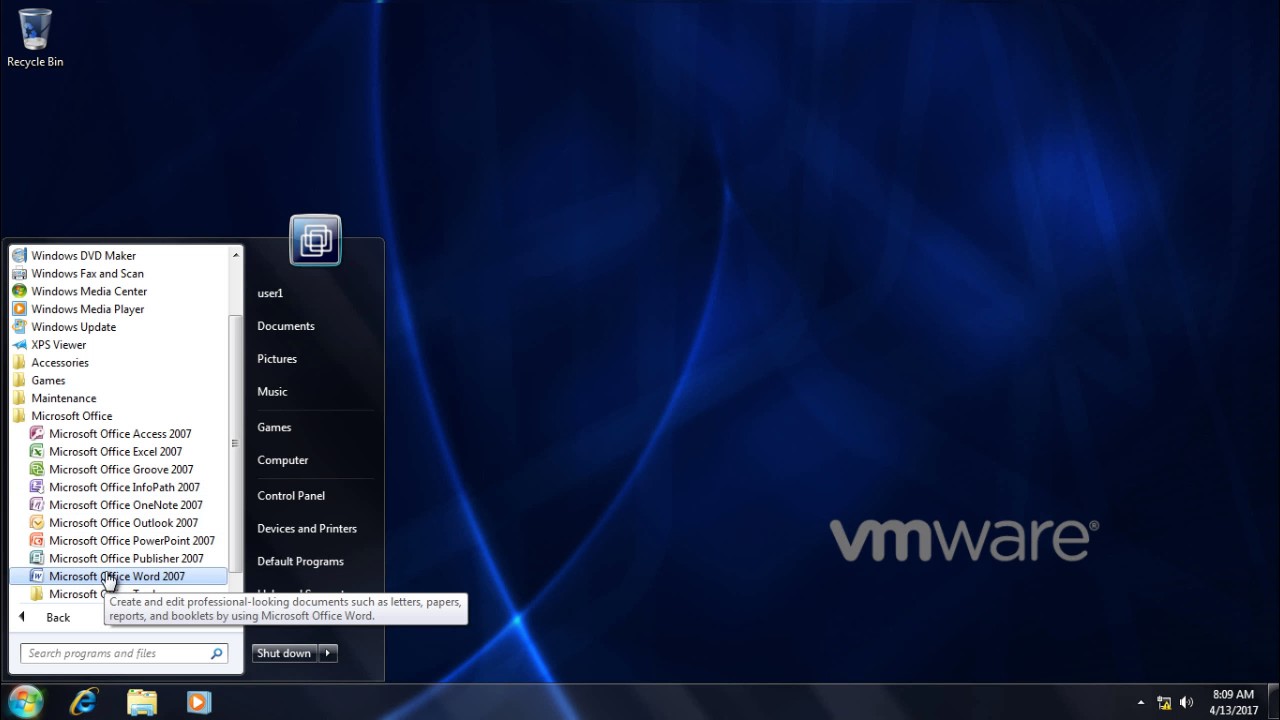Expand the Accessories folder
The image size is (1280, 720).
click(x=118, y=362)
